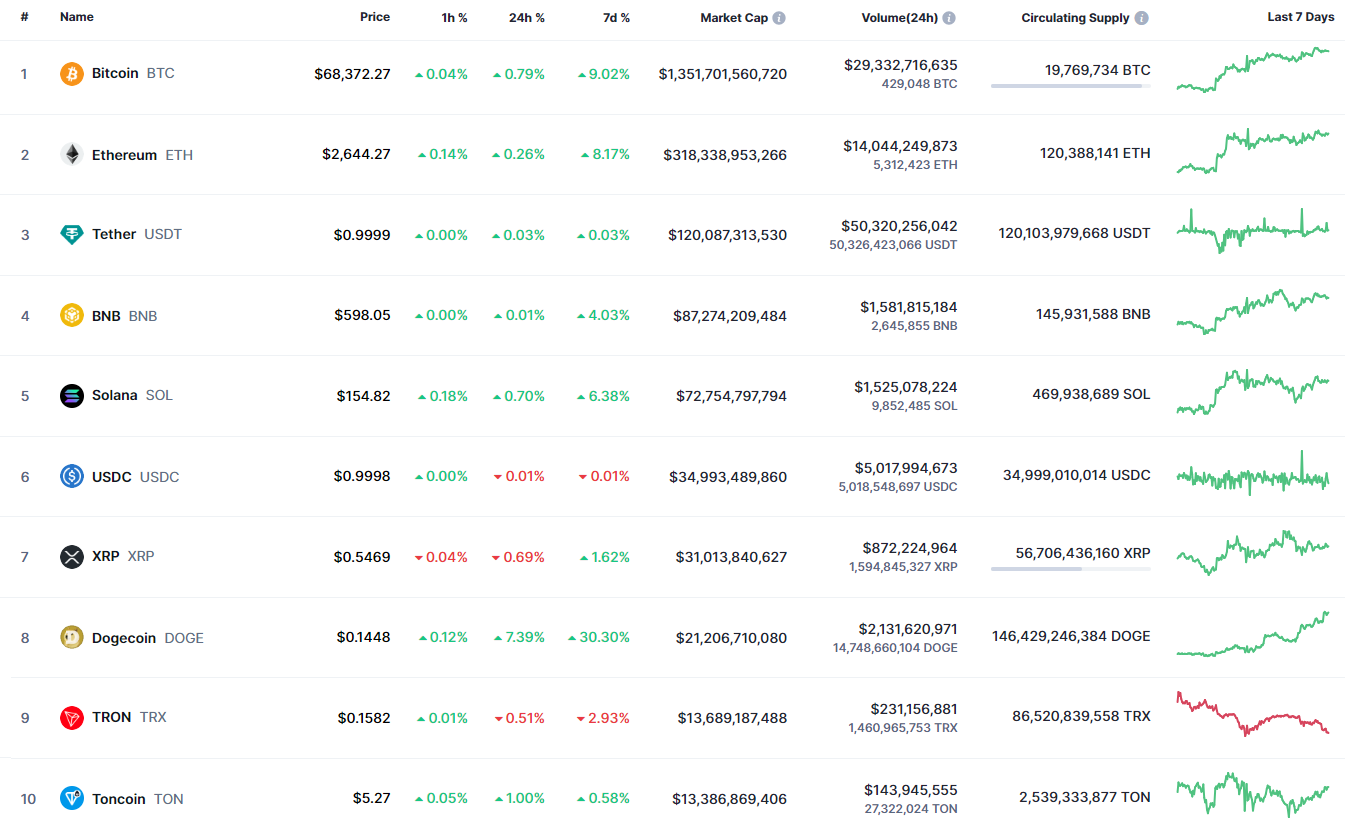Click the Tether logo icon
Image resolution: width=1346 pixels, height=833 pixels.
click(x=72, y=235)
